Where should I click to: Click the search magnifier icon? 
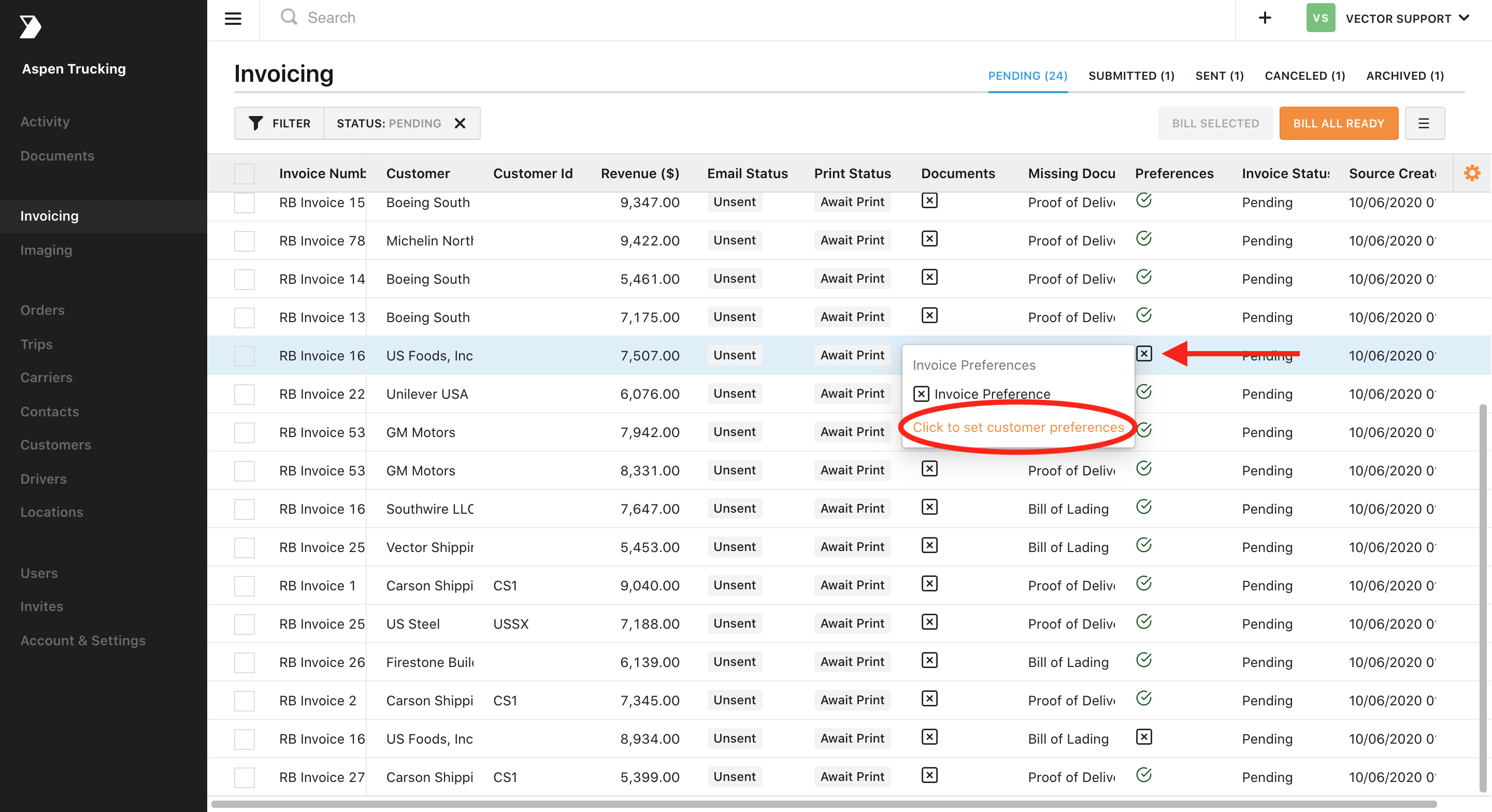click(289, 18)
